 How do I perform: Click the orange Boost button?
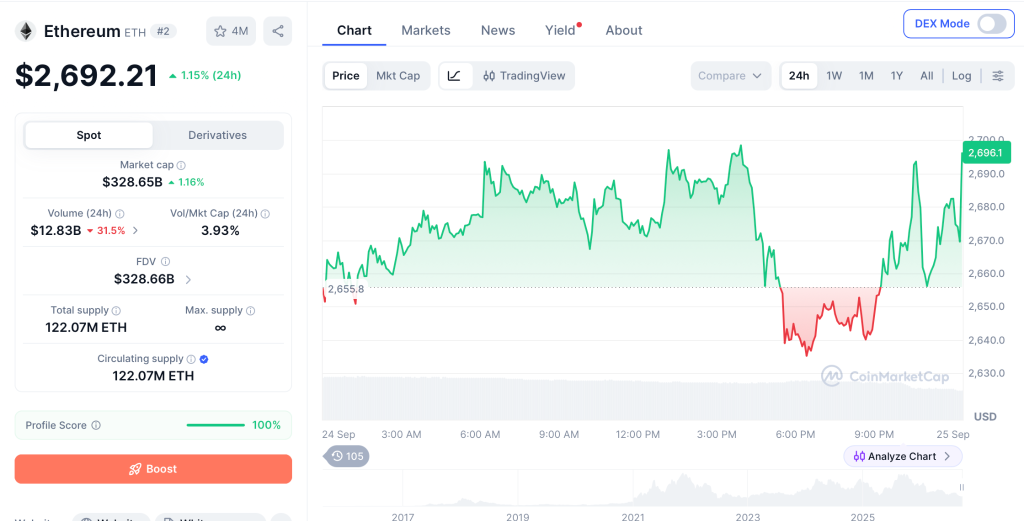153,469
